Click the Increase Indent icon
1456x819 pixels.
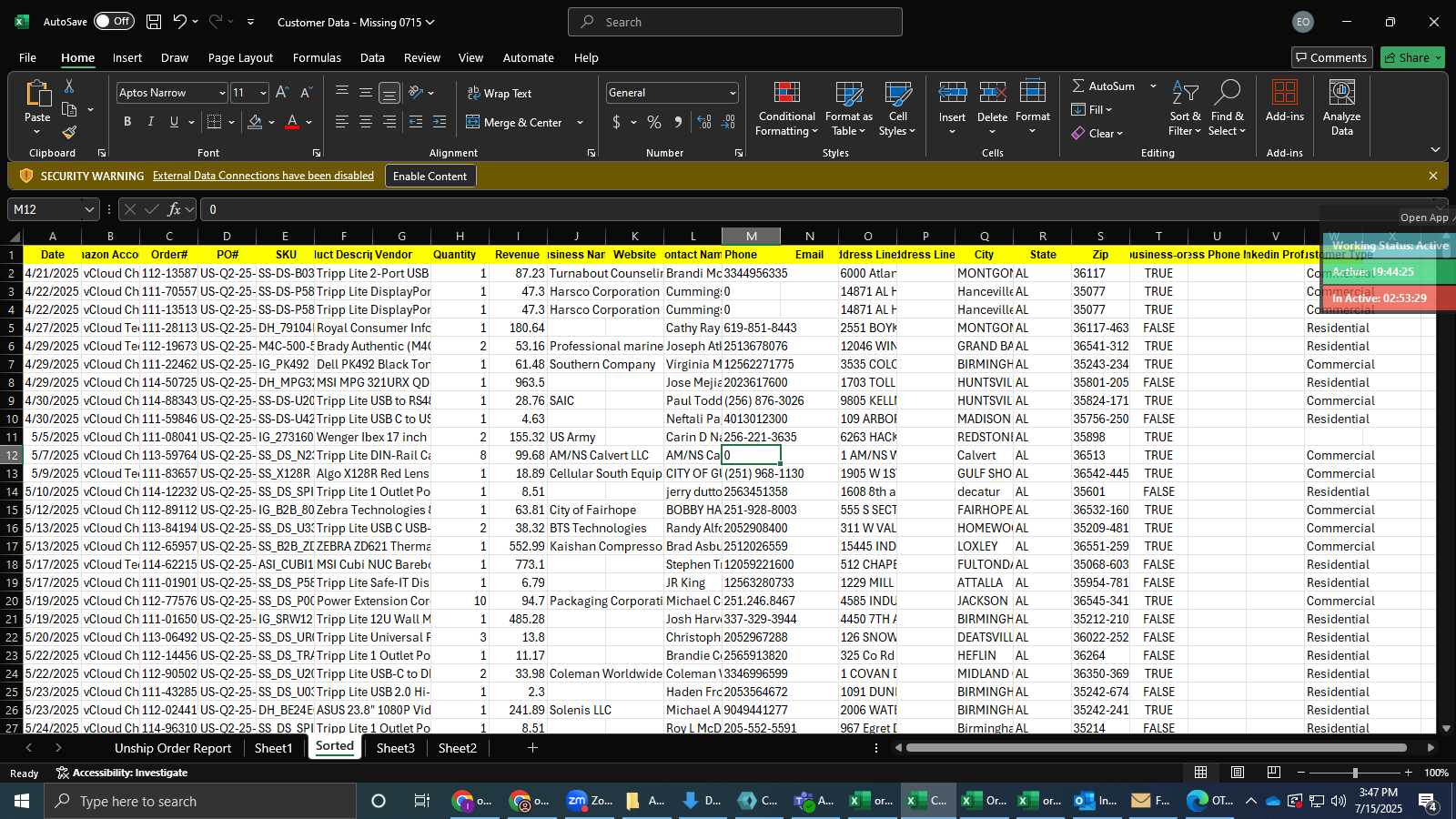(x=440, y=122)
